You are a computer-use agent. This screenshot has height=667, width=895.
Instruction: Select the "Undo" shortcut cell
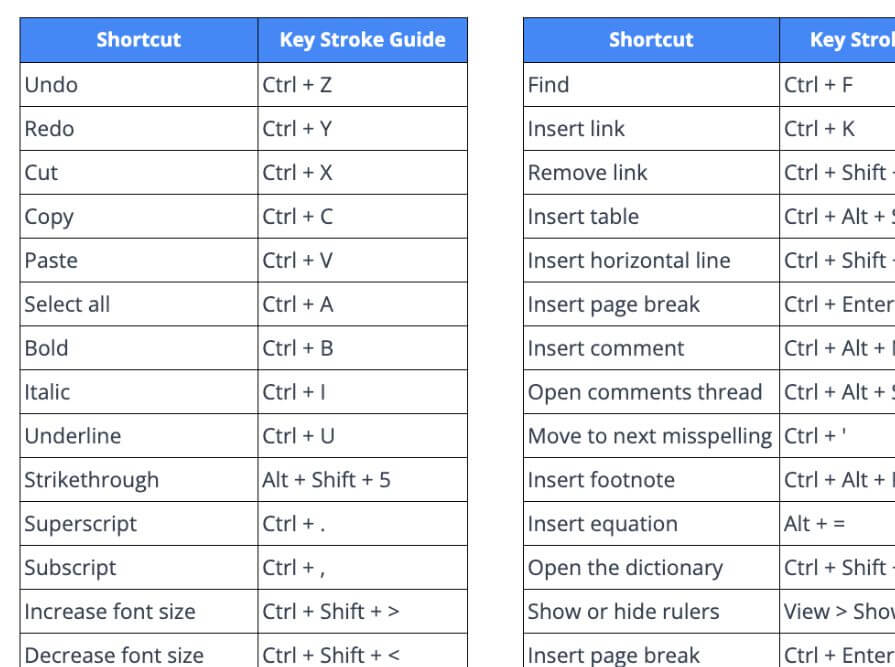(138, 85)
